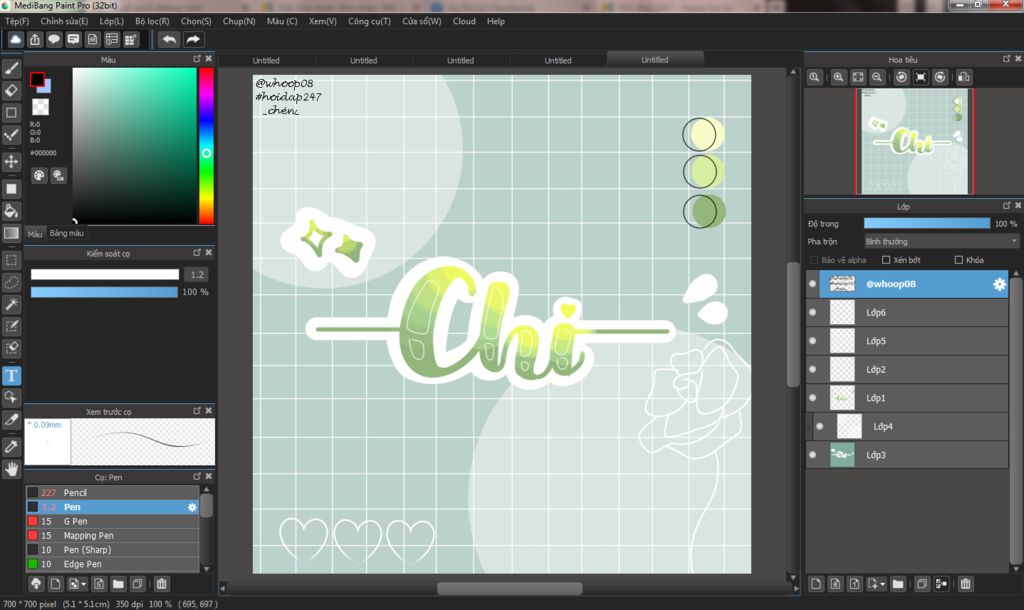Create new layer in Layer panel bottom

click(816, 584)
